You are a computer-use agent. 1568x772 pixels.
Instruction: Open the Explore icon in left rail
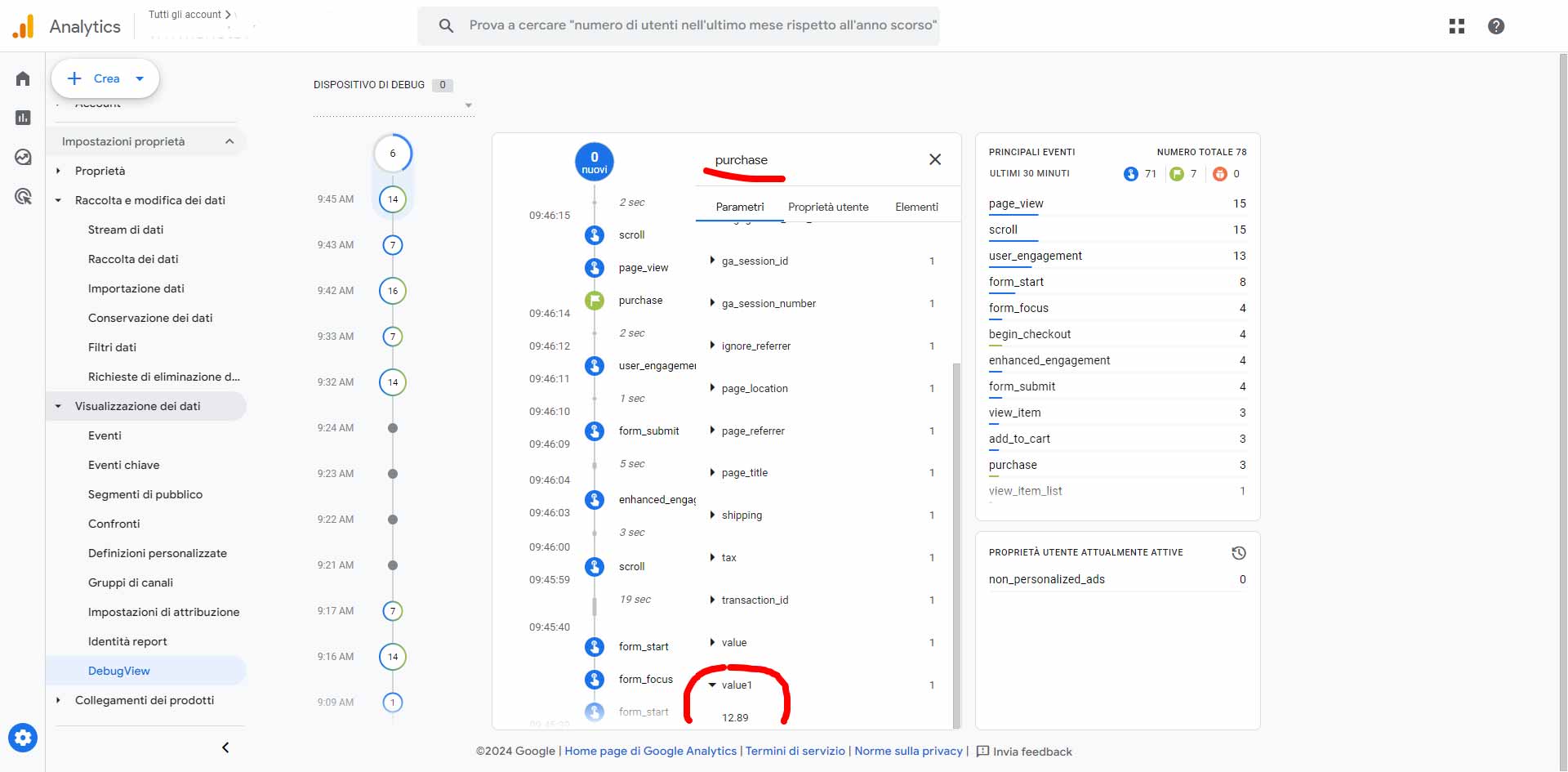click(23, 157)
